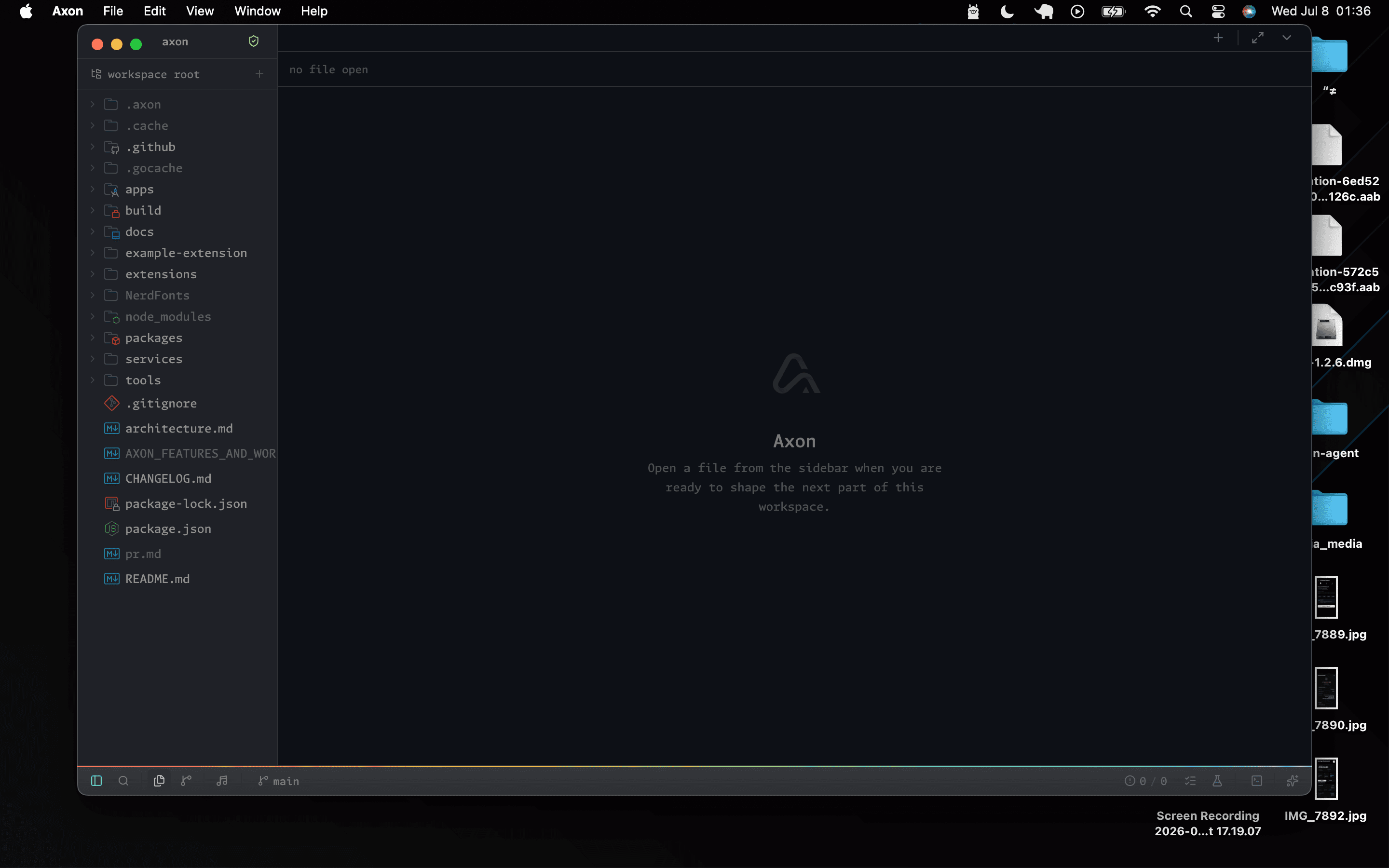
Task: Click the markdown icon of README.md
Action: (x=112, y=579)
